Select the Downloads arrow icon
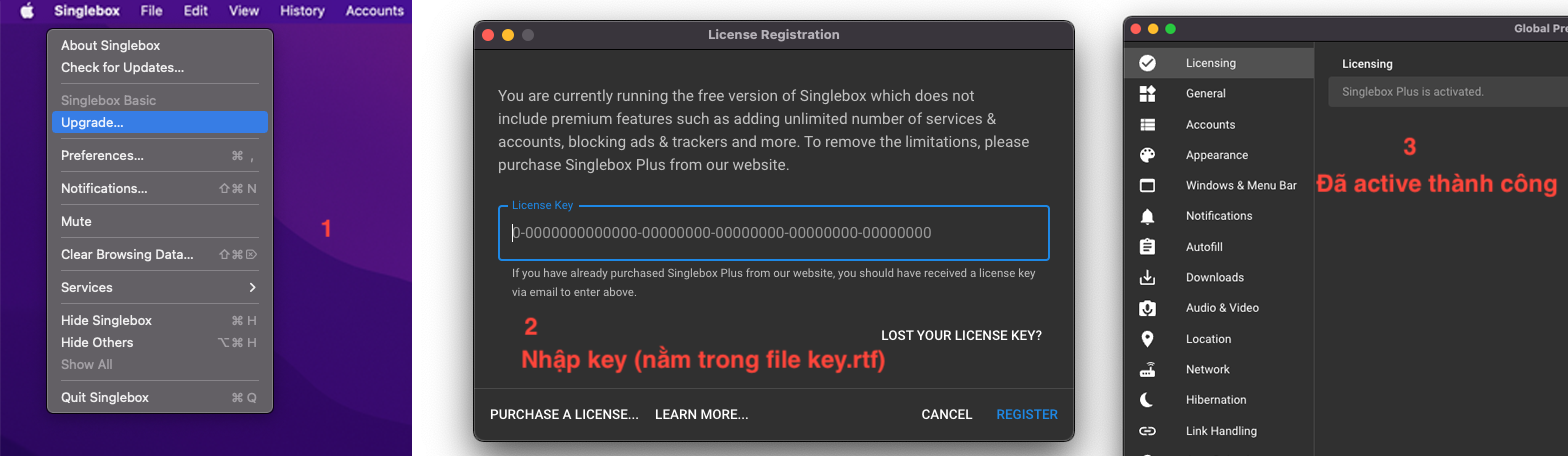Screen dimensions: 1568x456 1148,277
